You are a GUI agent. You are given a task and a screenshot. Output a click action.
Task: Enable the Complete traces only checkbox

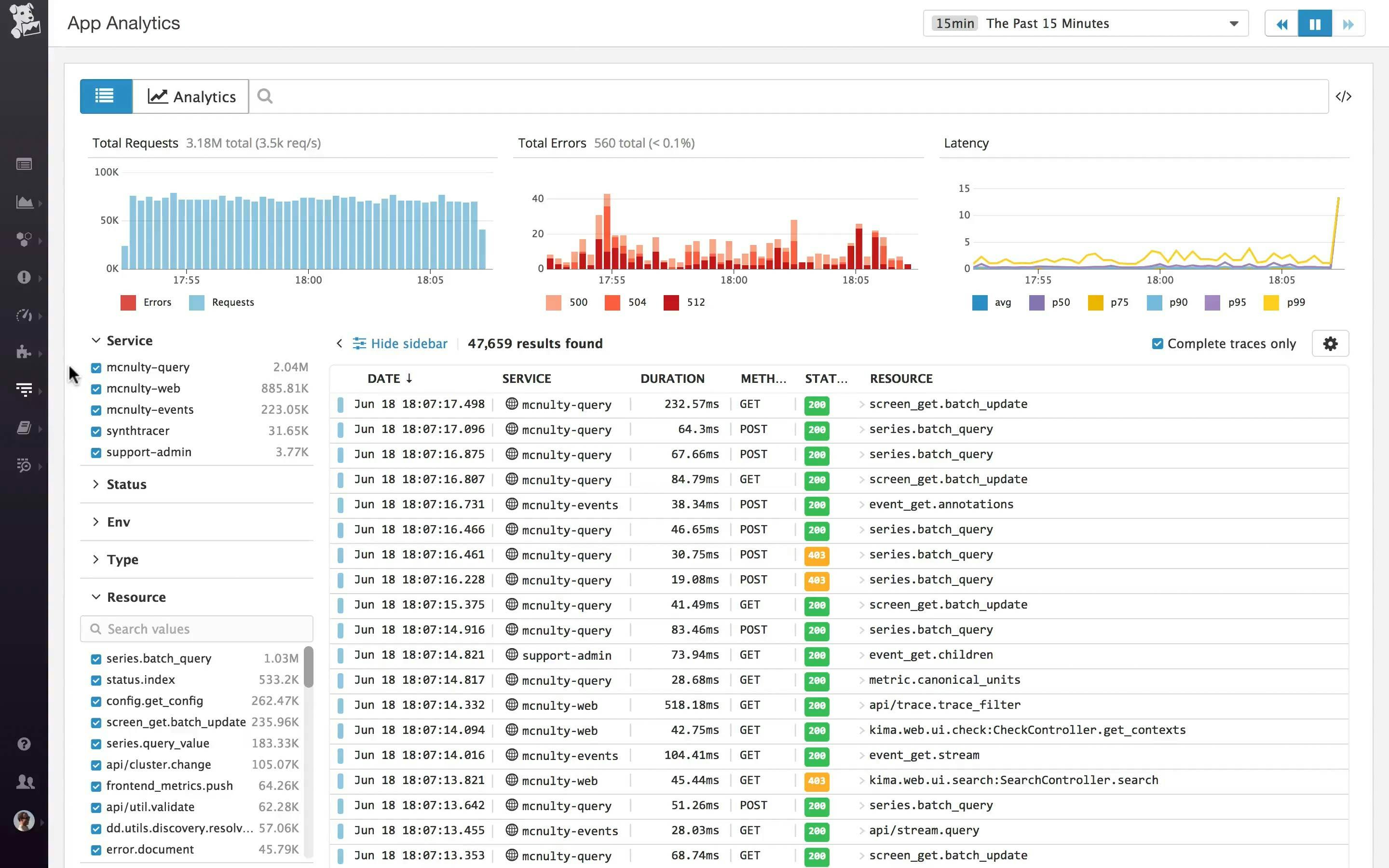point(1158,343)
